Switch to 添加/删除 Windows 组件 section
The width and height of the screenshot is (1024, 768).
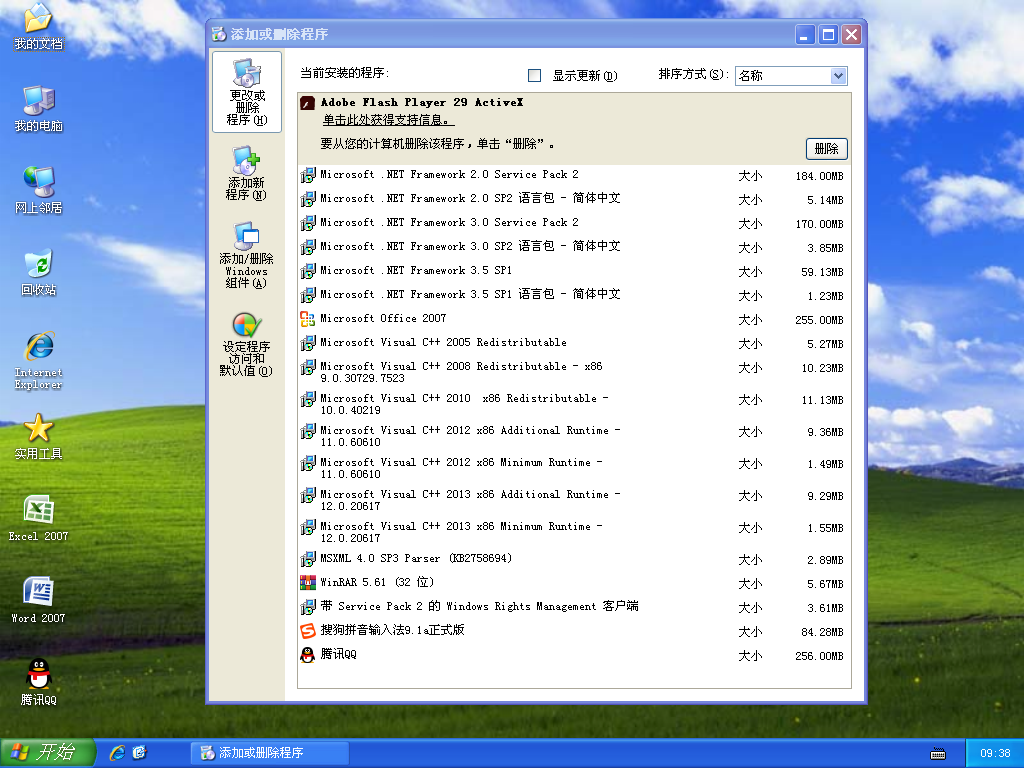point(246,255)
